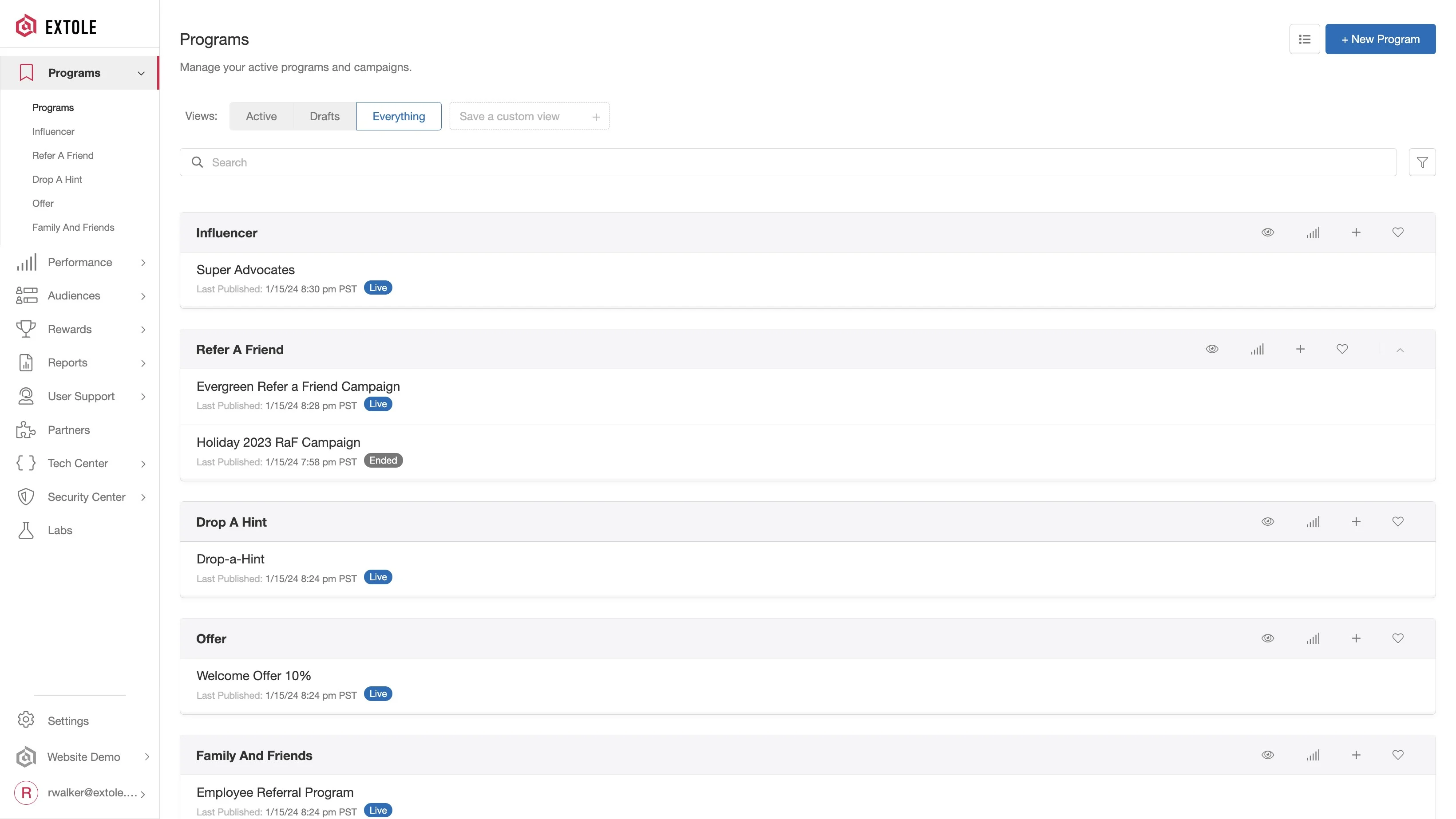Add campaign to Offer program
Viewport: 1456px width, 819px height.
1355,638
